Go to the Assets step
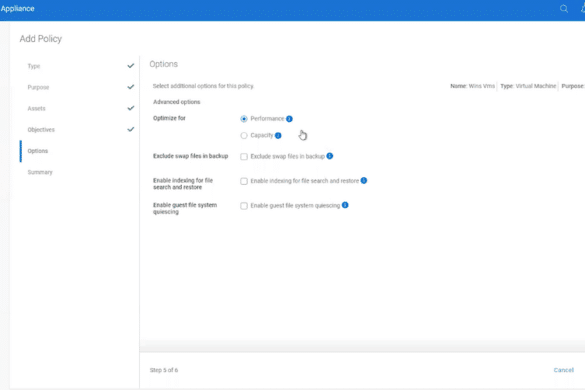 (37, 109)
